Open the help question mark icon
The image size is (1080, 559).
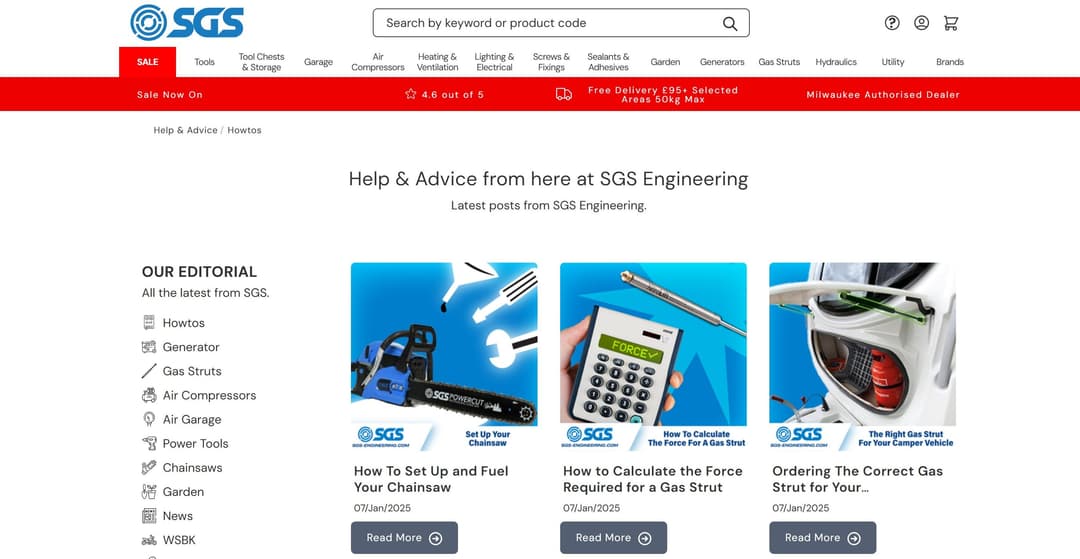892,23
